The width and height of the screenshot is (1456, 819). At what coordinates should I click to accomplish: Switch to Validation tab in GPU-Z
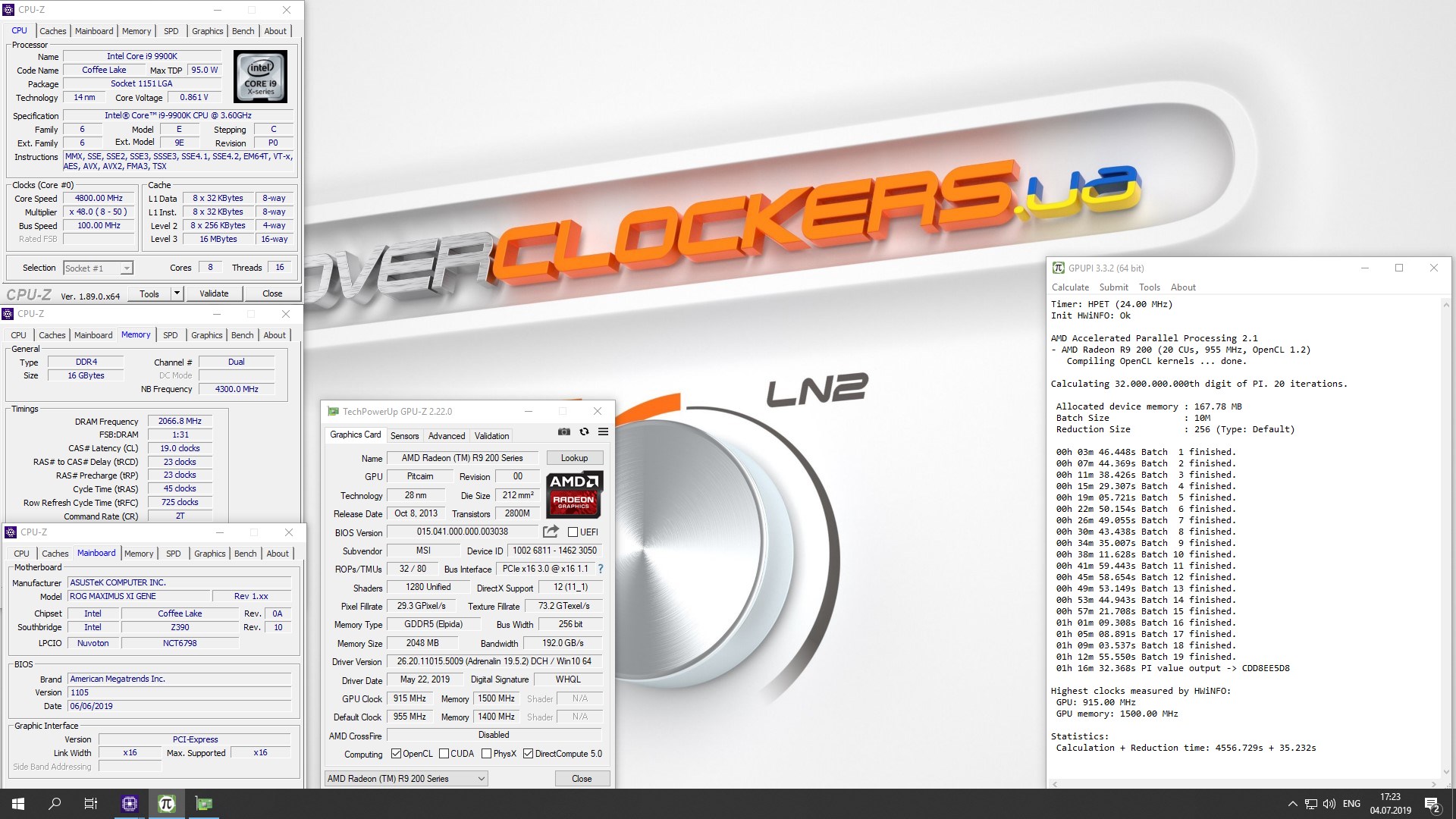click(x=491, y=436)
